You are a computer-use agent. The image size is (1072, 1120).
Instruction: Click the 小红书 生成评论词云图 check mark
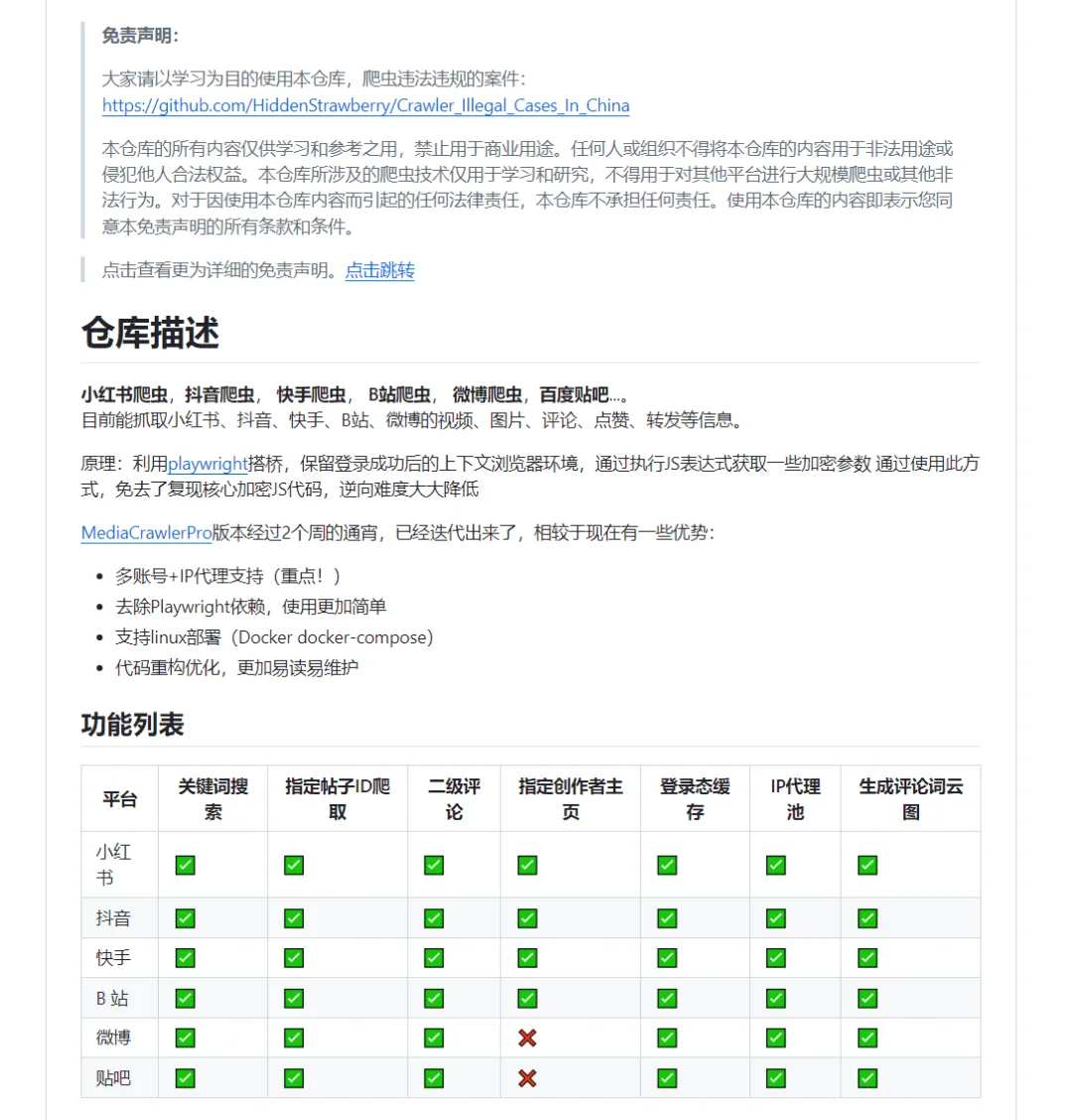pyautogui.click(x=868, y=865)
